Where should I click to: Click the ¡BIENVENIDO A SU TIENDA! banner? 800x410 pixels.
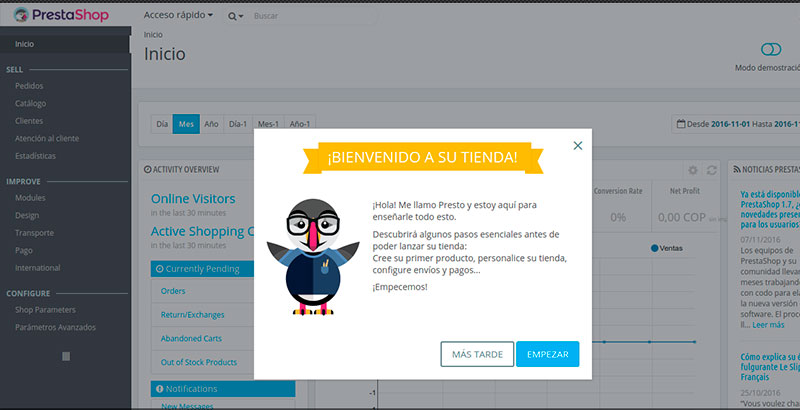[423, 158]
